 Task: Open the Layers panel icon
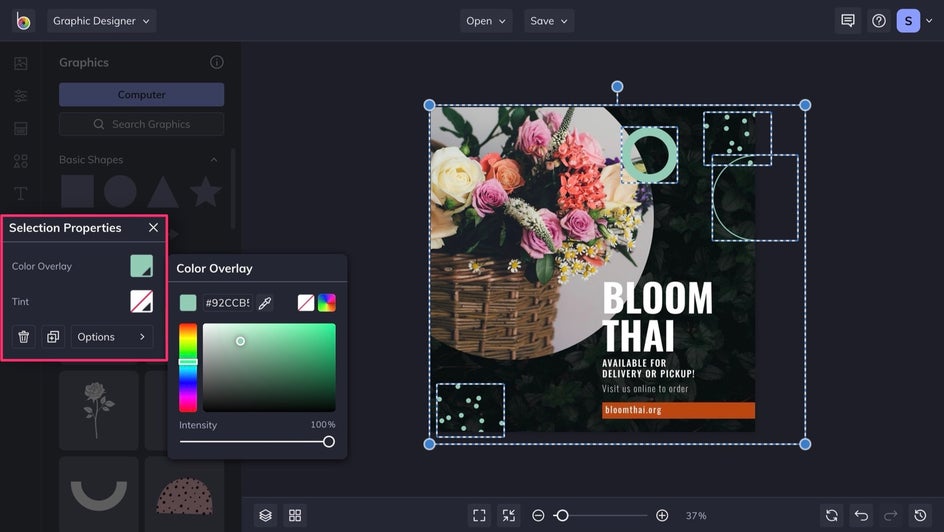266,515
